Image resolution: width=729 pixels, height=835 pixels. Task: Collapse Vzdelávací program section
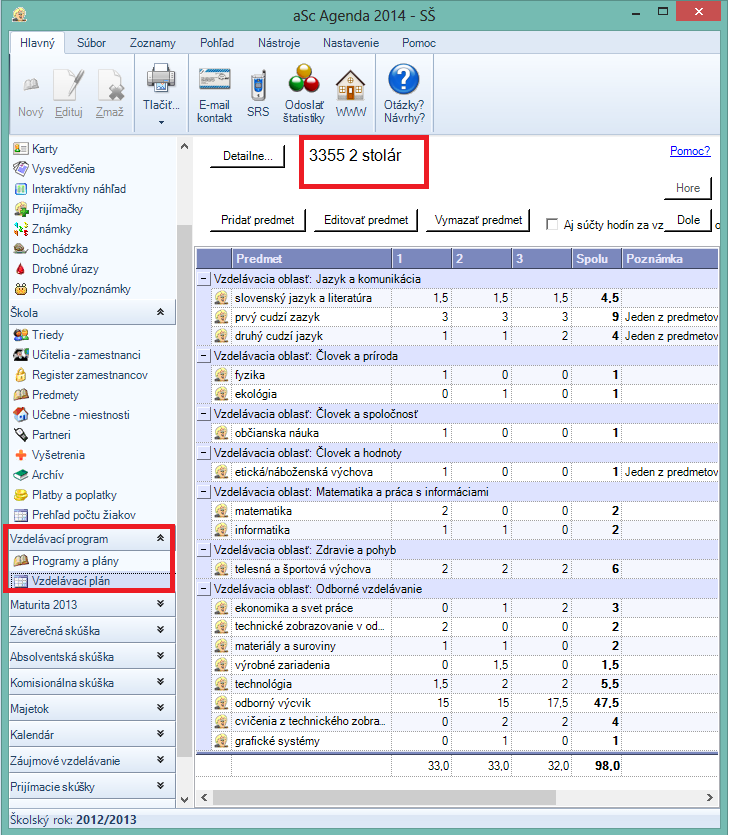click(x=160, y=538)
